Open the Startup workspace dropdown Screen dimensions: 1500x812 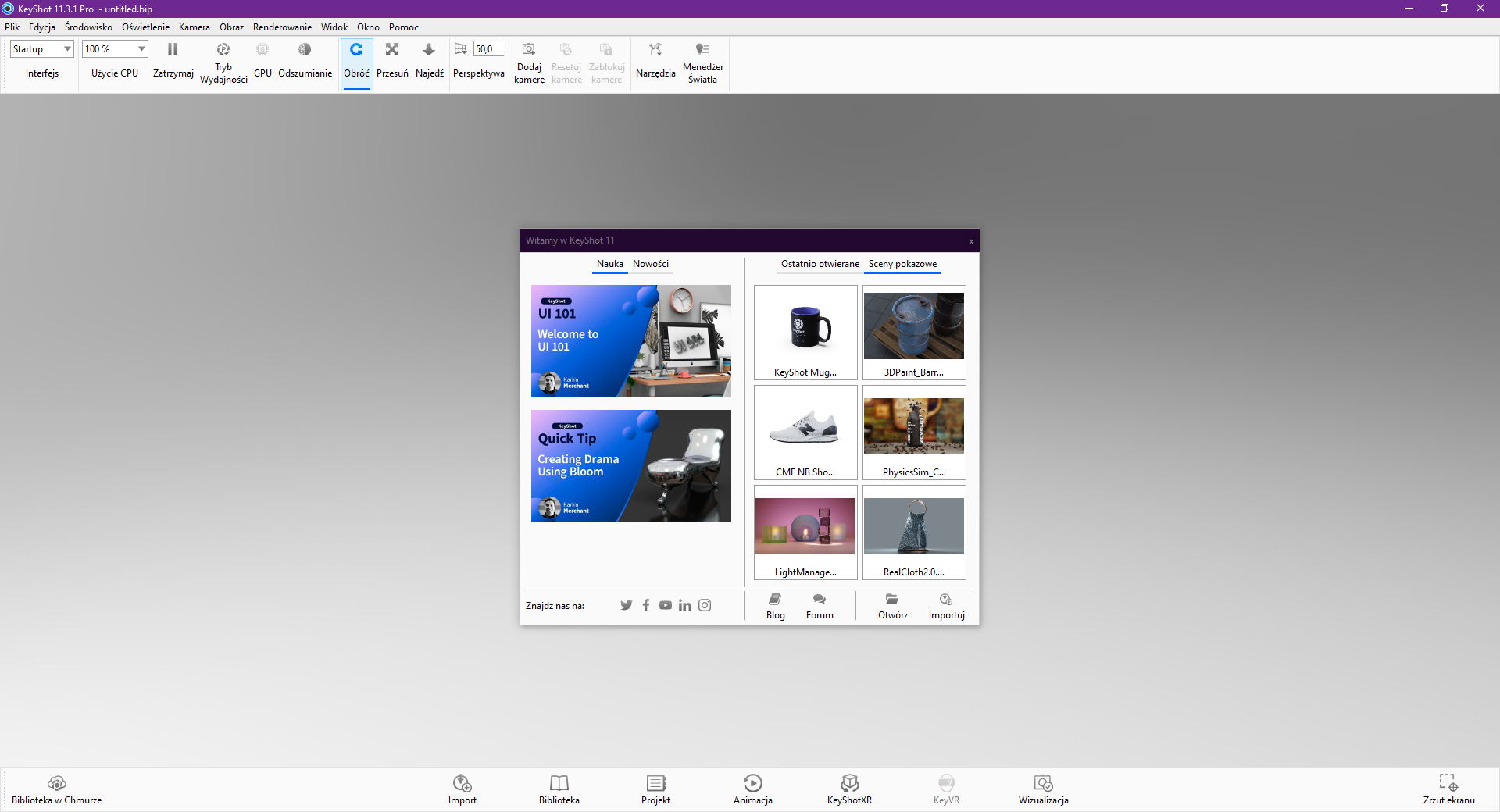tap(42, 49)
